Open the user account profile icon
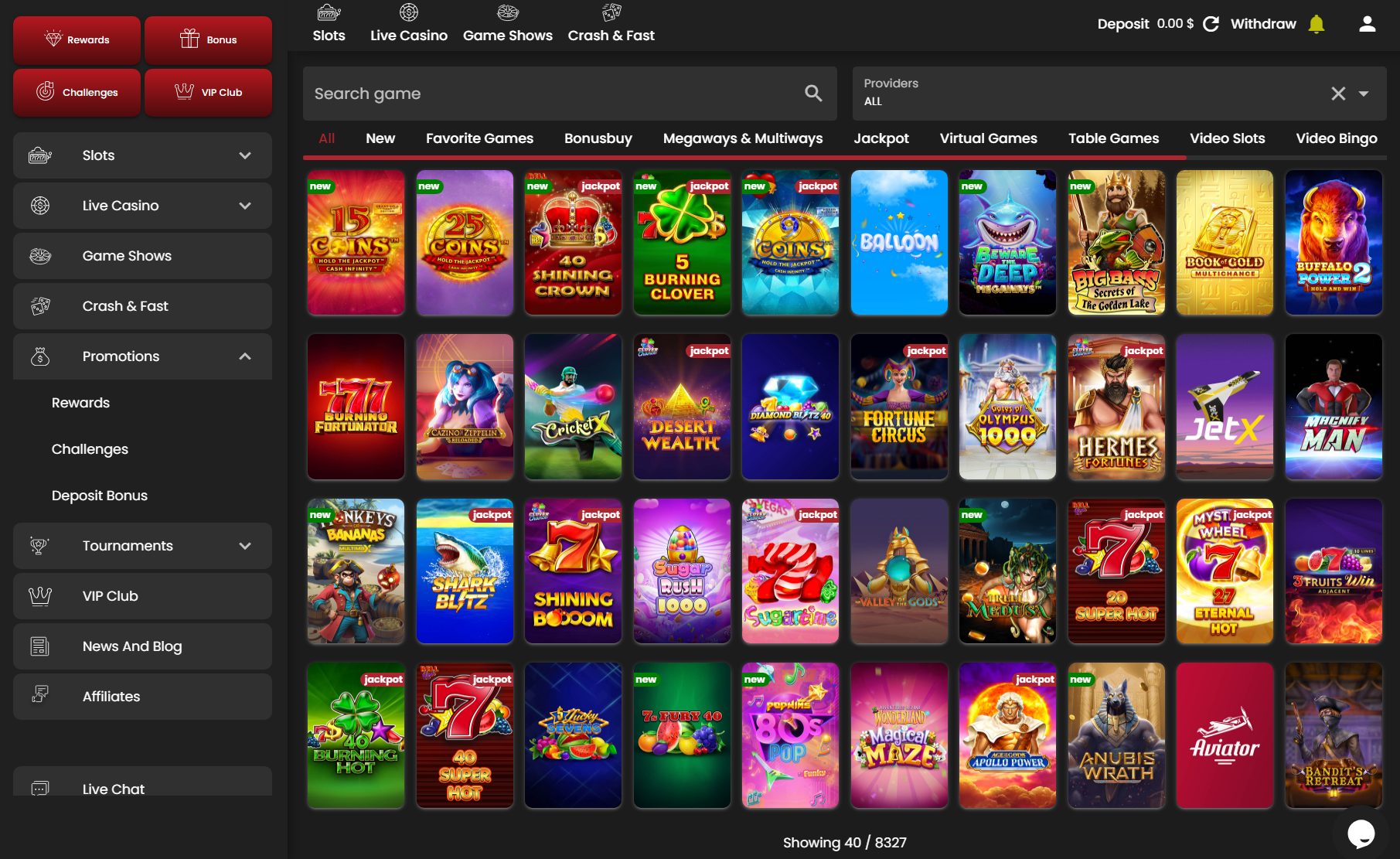The image size is (1400, 859). [1367, 24]
